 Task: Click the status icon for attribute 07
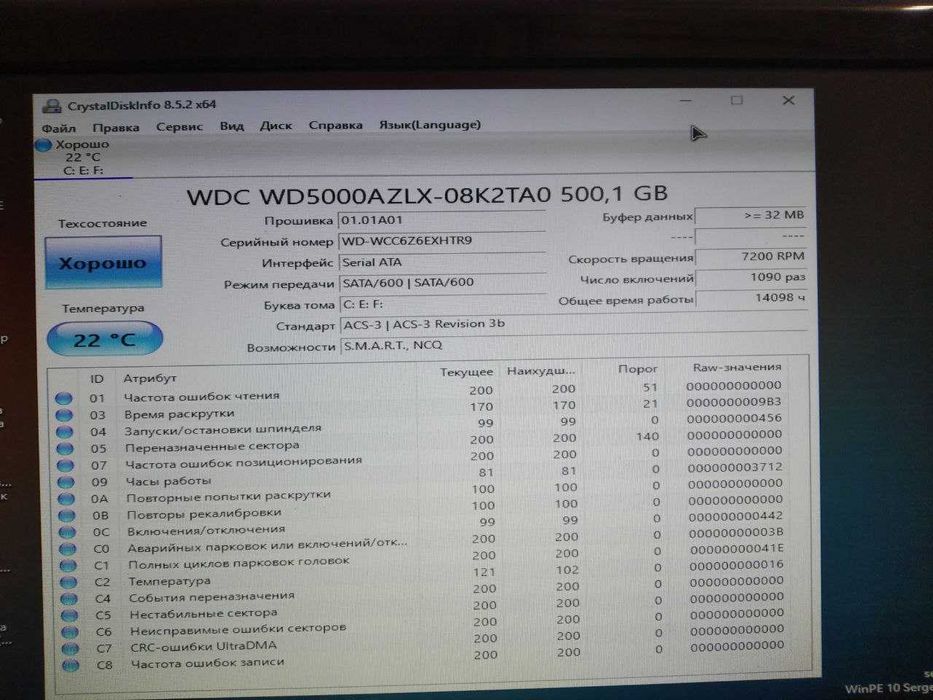(65, 465)
